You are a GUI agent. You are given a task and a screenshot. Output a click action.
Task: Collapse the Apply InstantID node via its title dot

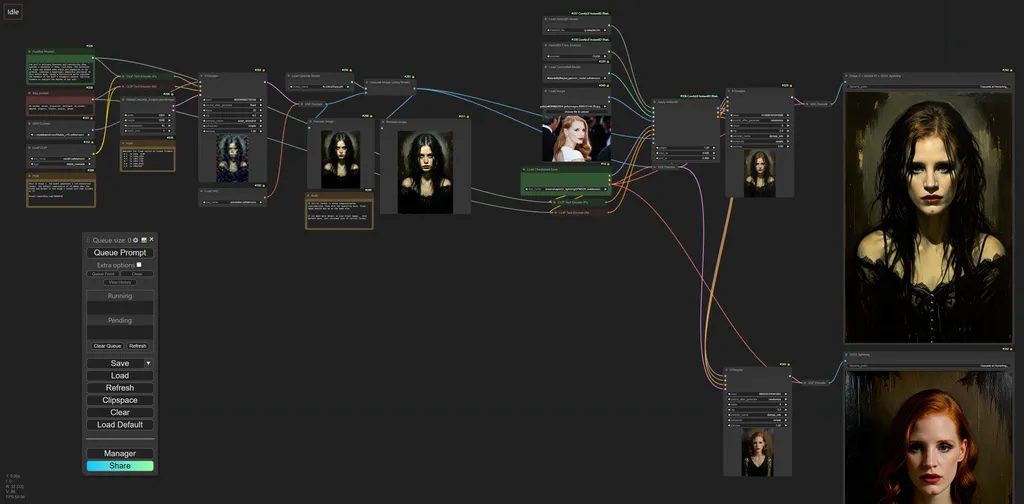(x=655, y=102)
